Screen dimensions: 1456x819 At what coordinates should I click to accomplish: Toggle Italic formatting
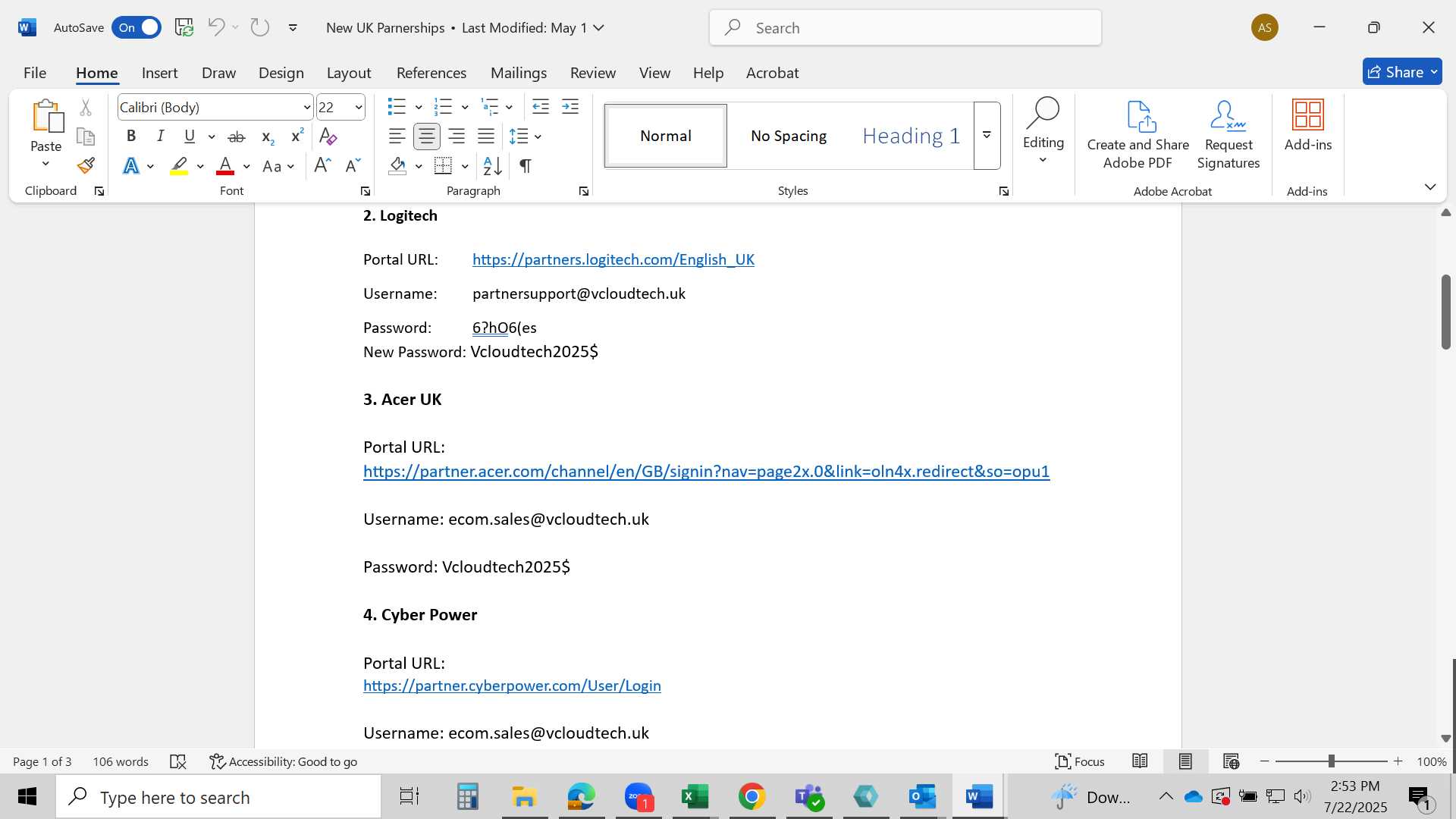160,136
